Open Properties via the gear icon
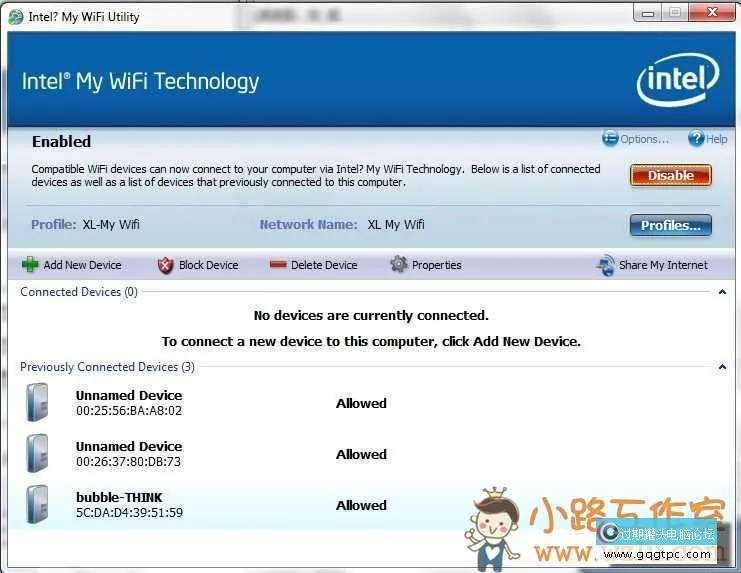 (x=399, y=265)
